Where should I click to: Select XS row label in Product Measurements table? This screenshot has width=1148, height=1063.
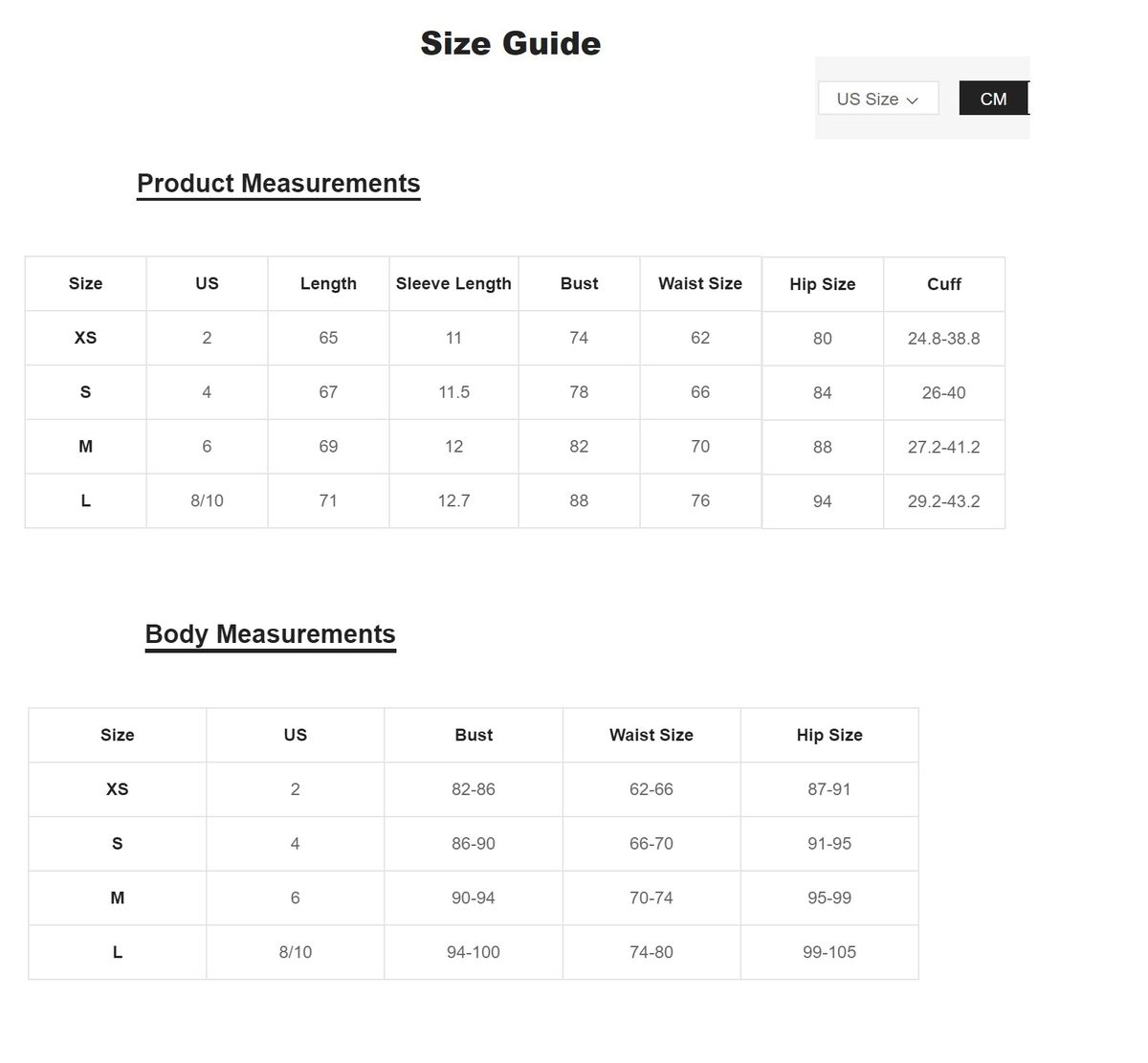pyautogui.click(x=85, y=338)
